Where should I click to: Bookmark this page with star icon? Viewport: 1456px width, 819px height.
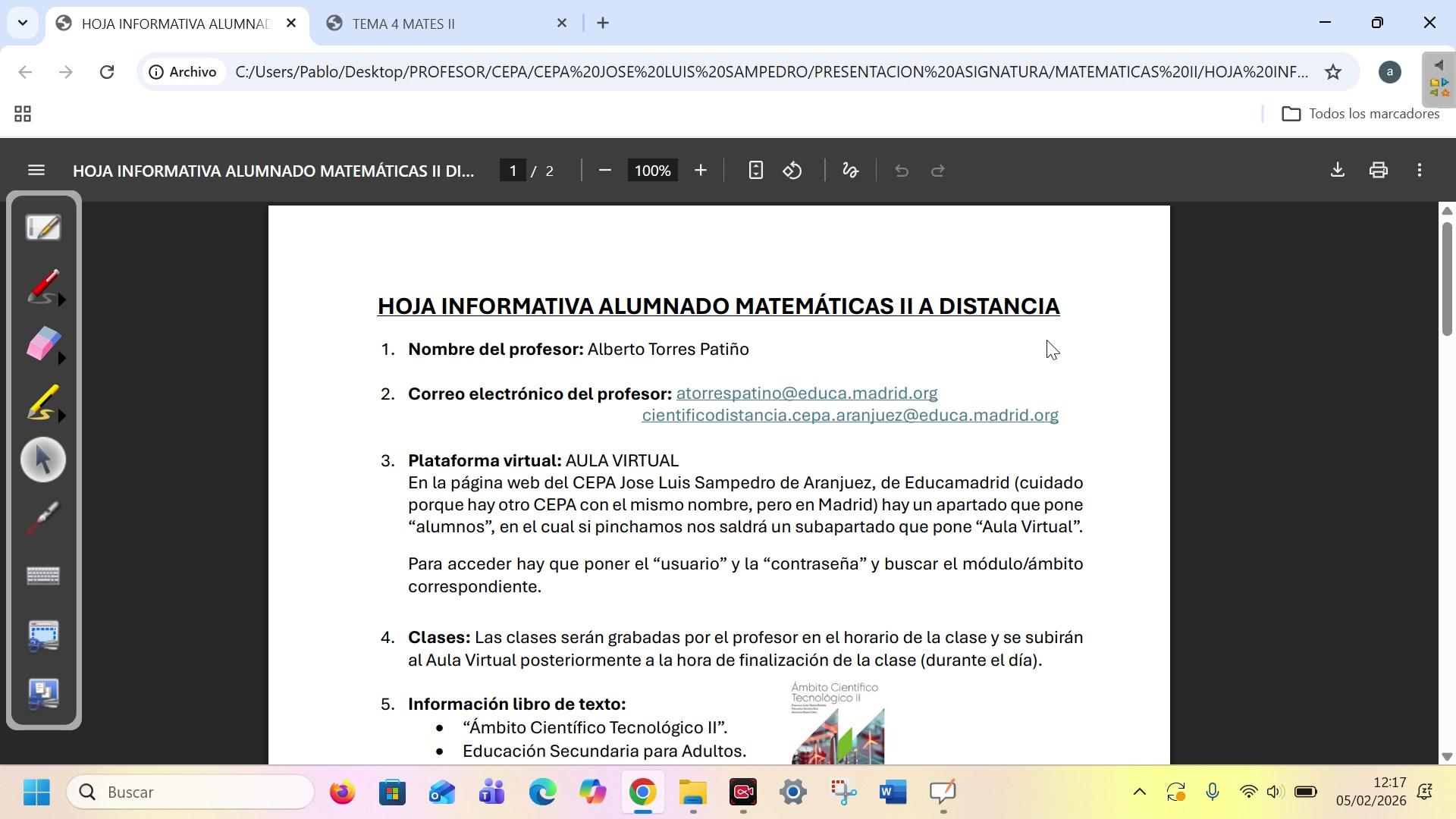click(x=1333, y=72)
